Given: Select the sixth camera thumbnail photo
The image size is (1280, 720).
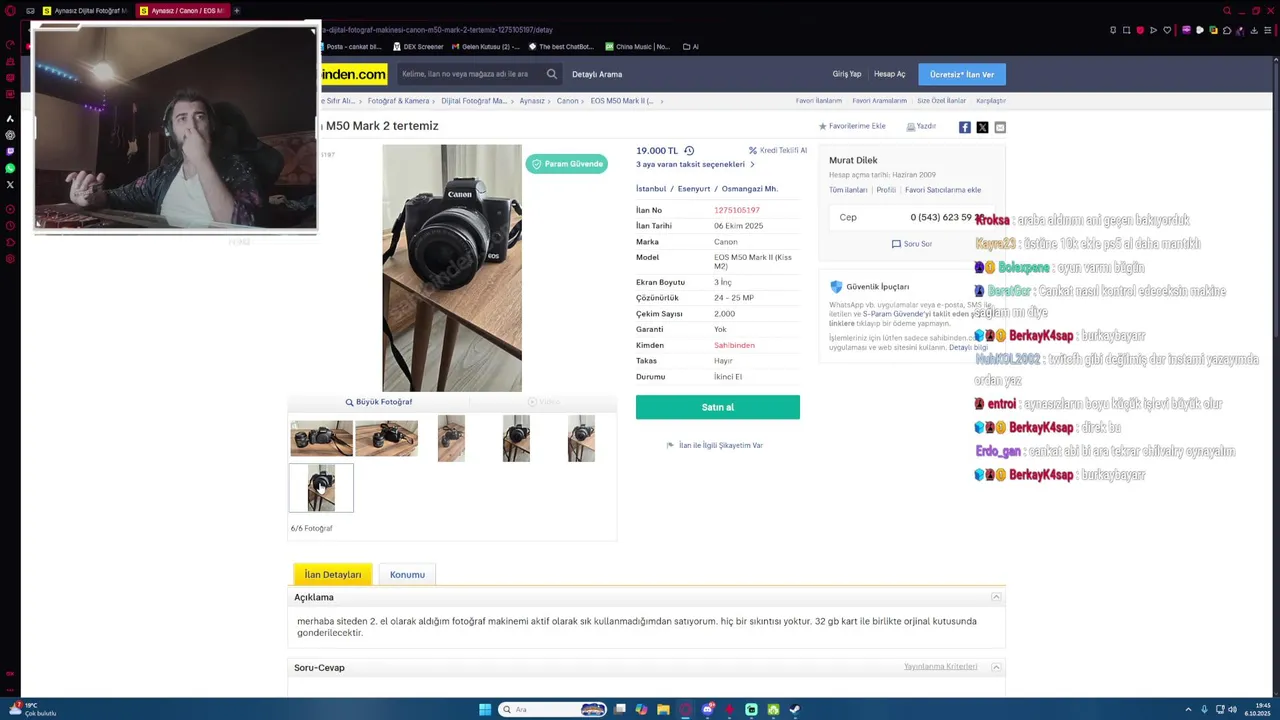Looking at the screenshot, I should click(321, 488).
